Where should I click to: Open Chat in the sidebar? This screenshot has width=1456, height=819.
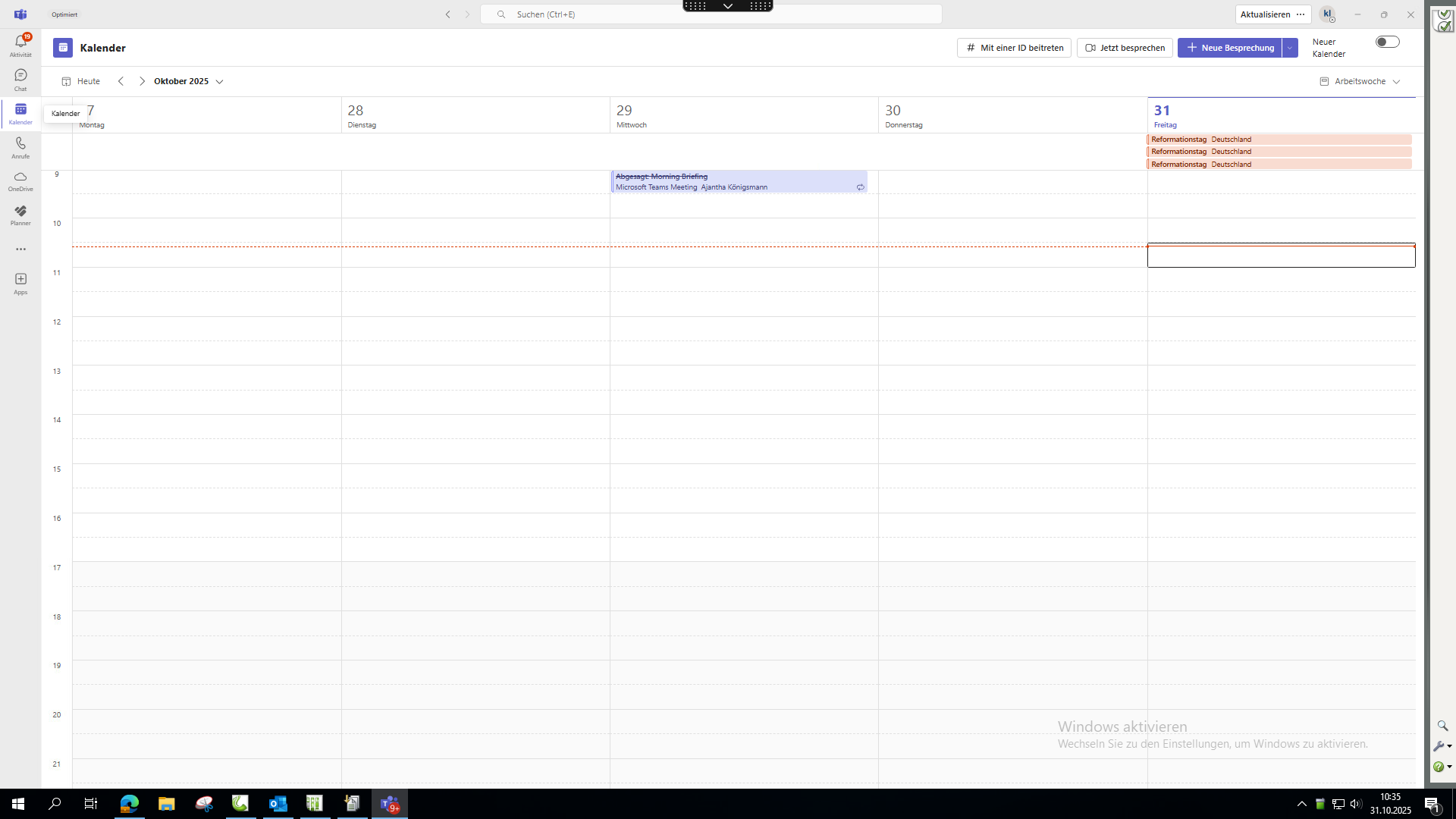(x=20, y=78)
